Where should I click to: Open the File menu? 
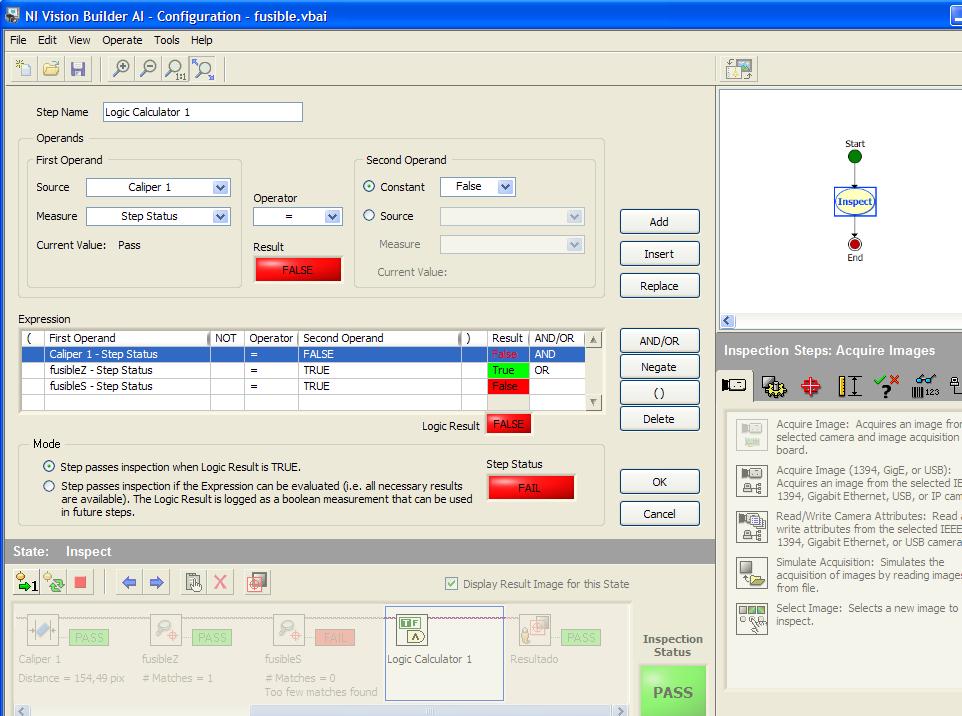click(18, 40)
